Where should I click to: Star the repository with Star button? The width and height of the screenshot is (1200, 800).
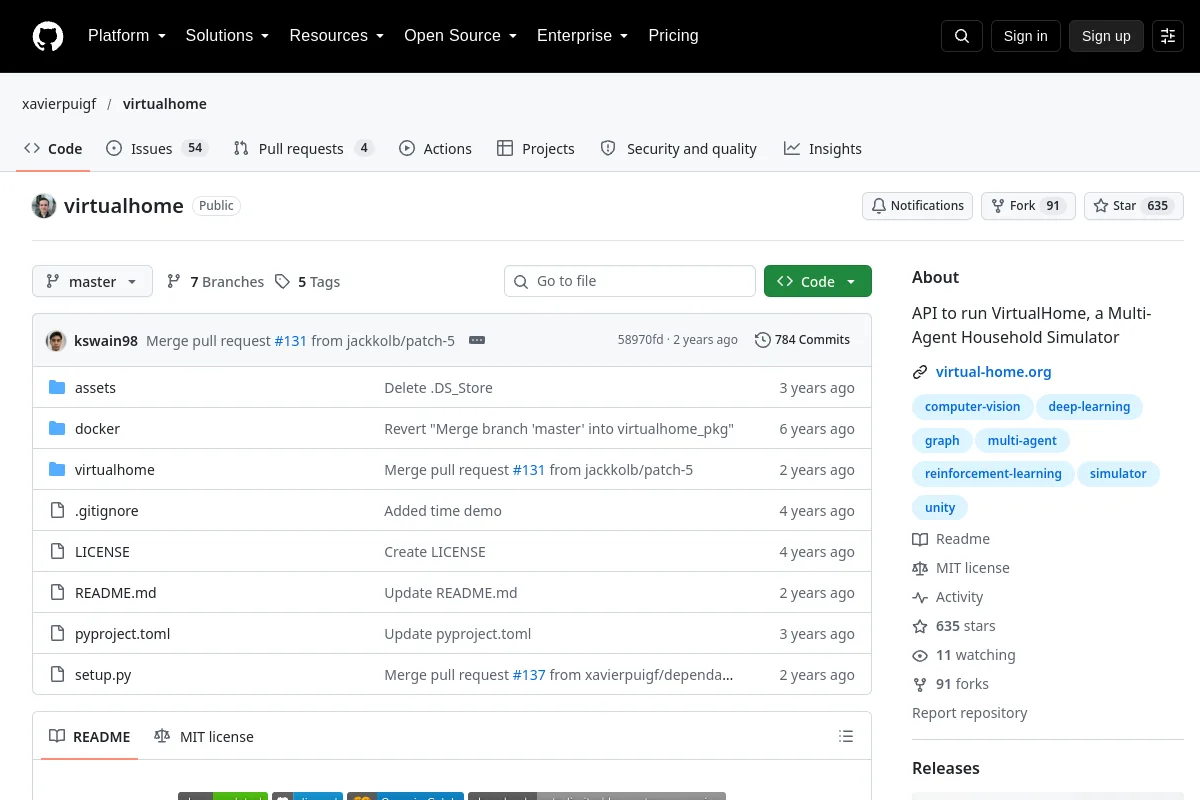[x=1134, y=206]
